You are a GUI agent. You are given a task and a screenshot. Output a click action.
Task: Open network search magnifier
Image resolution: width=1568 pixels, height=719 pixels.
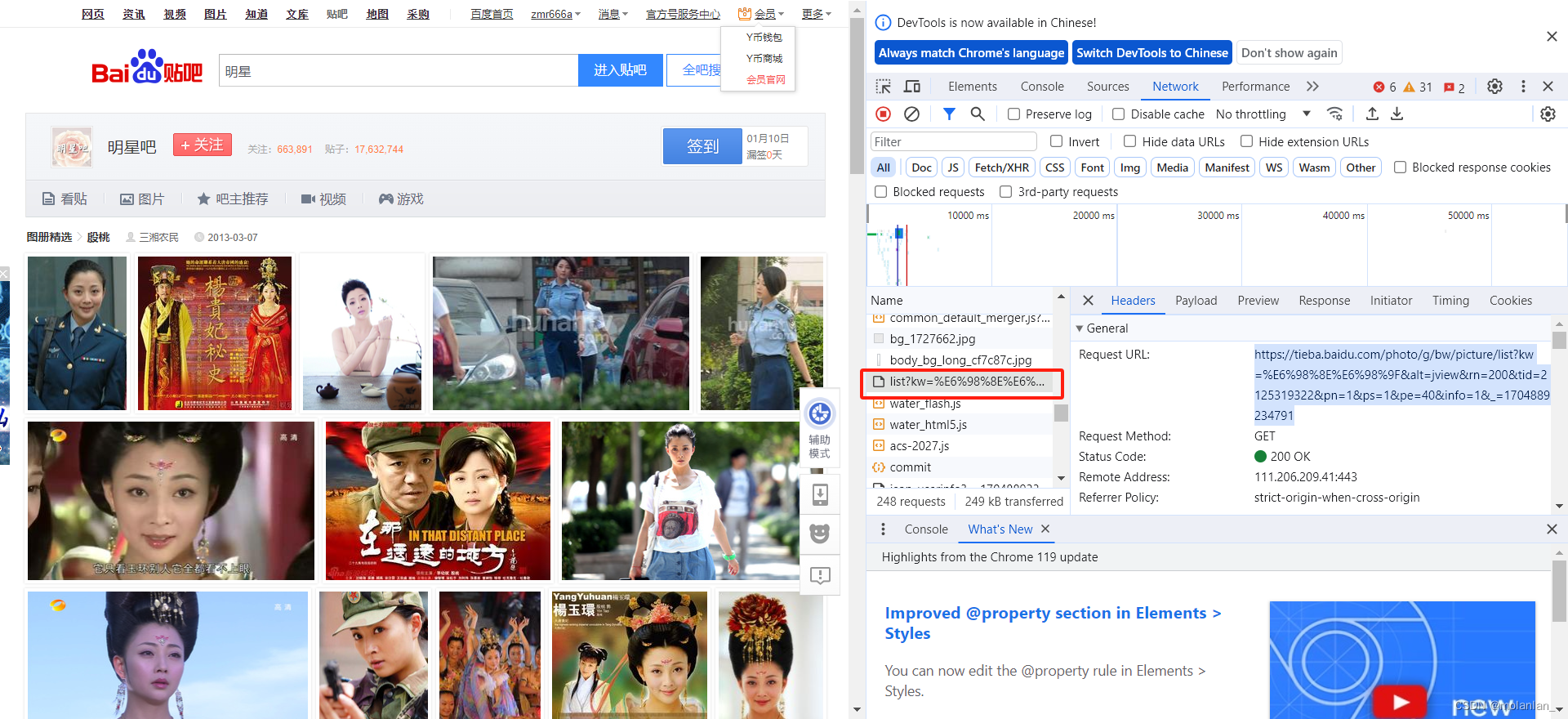point(978,114)
